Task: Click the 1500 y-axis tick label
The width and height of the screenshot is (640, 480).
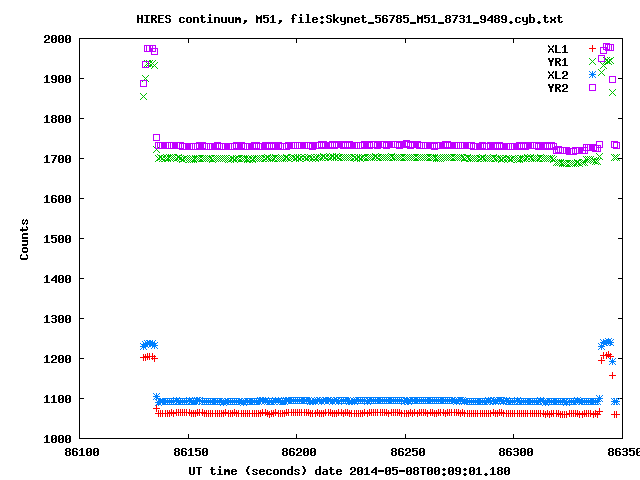Action: tap(57, 239)
